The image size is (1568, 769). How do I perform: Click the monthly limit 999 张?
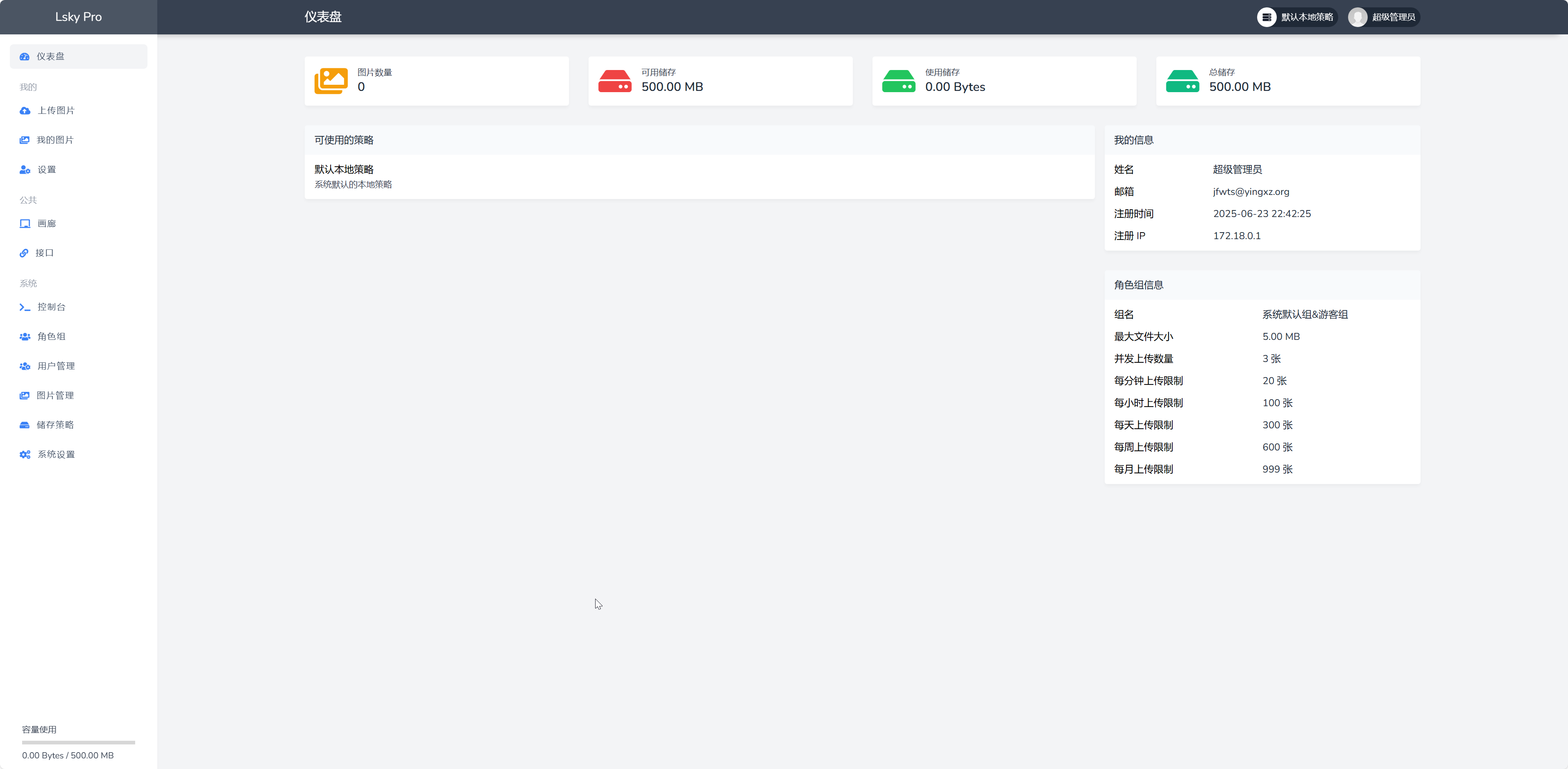[1278, 469]
